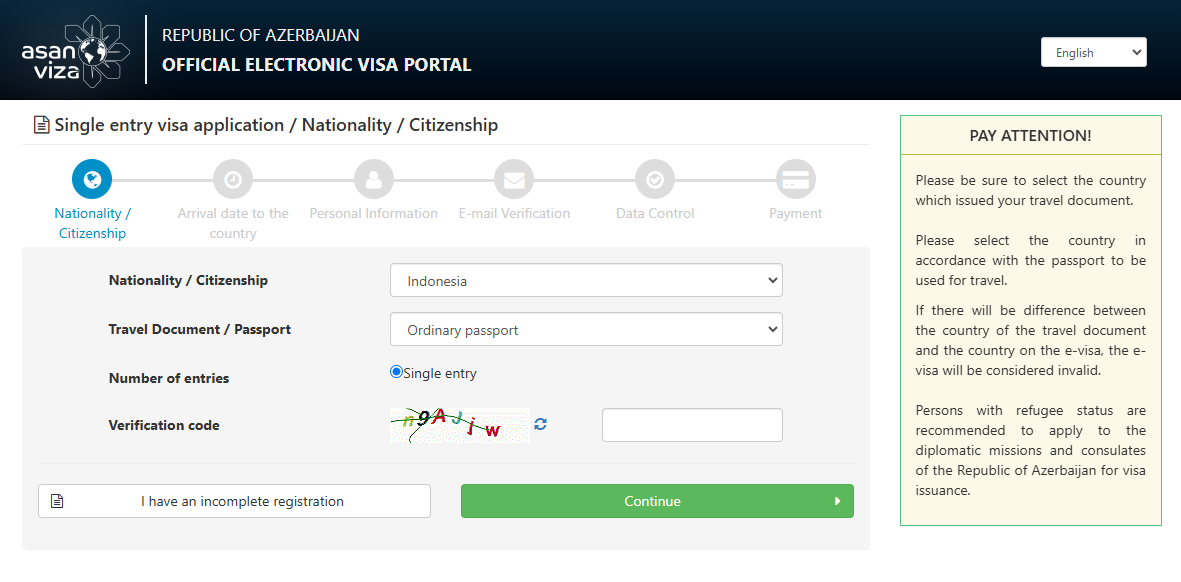Open the Travel Document / Passport dropdown
The width and height of the screenshot is (1181, 582).
click(586, 330)
